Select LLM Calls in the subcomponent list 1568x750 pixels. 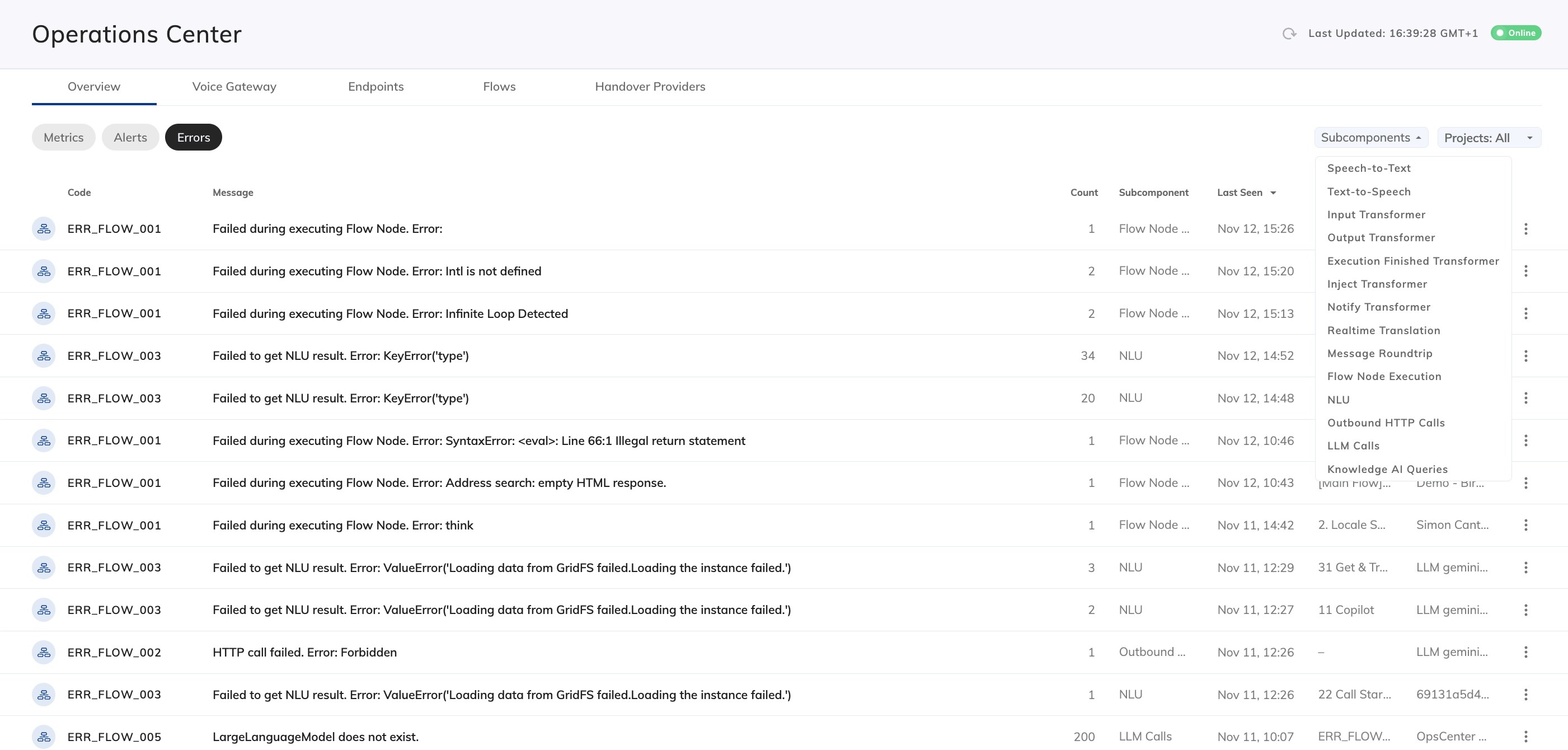tap(1353, 446)
